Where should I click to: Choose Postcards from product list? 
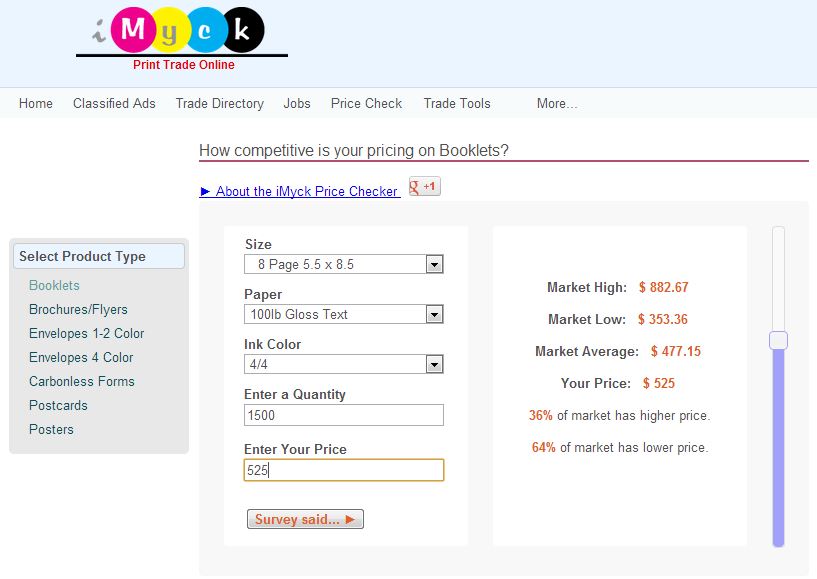(58, 405)
